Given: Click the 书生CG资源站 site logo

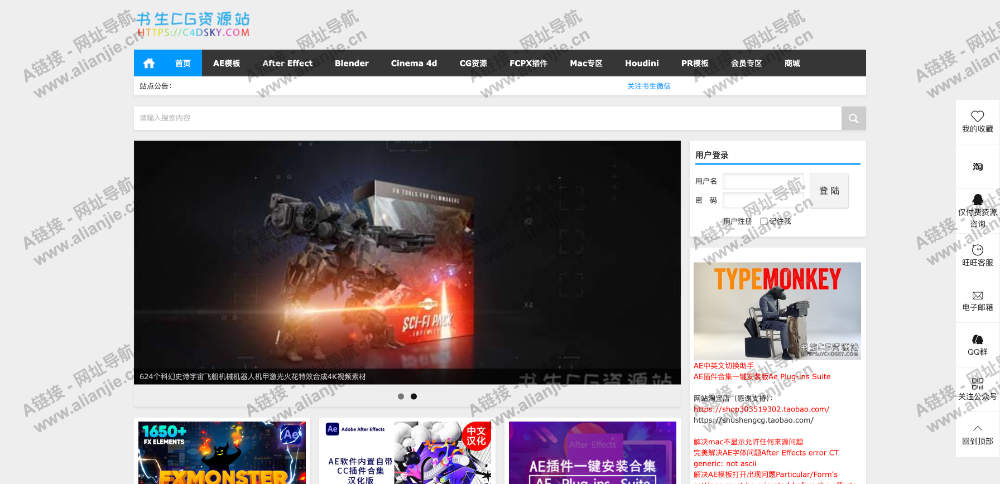Looking at the screenshot, I should point(193,24).
